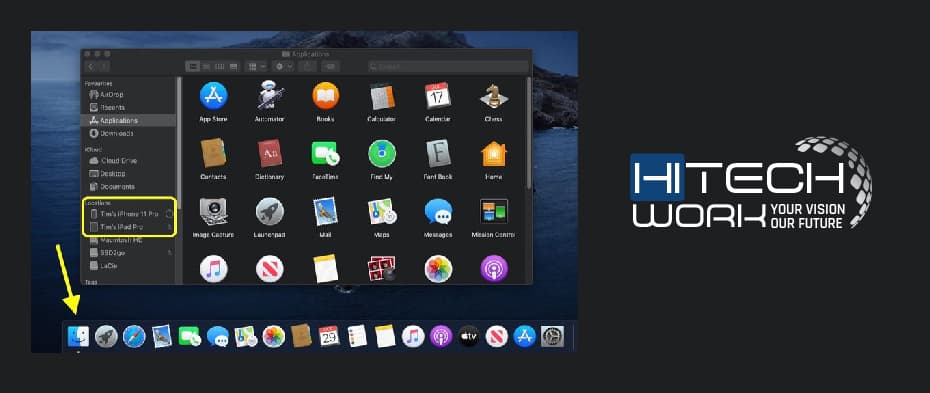The image size is (930, 393).
Task: Select Tim's iPhone 11 Pro location
Action: 129,213
